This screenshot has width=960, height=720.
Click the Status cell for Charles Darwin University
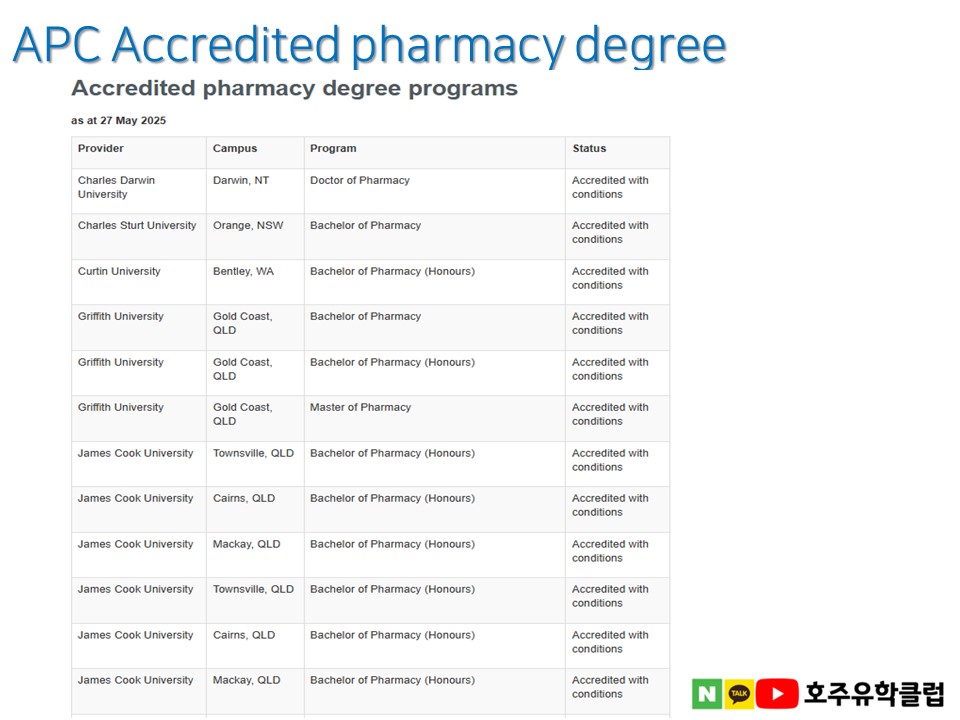610,188
